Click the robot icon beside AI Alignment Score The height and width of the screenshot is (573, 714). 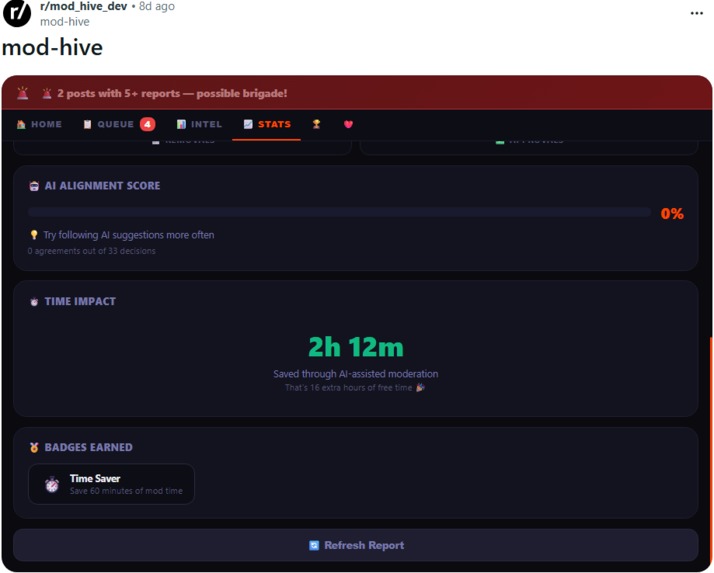tap(34, 186)
